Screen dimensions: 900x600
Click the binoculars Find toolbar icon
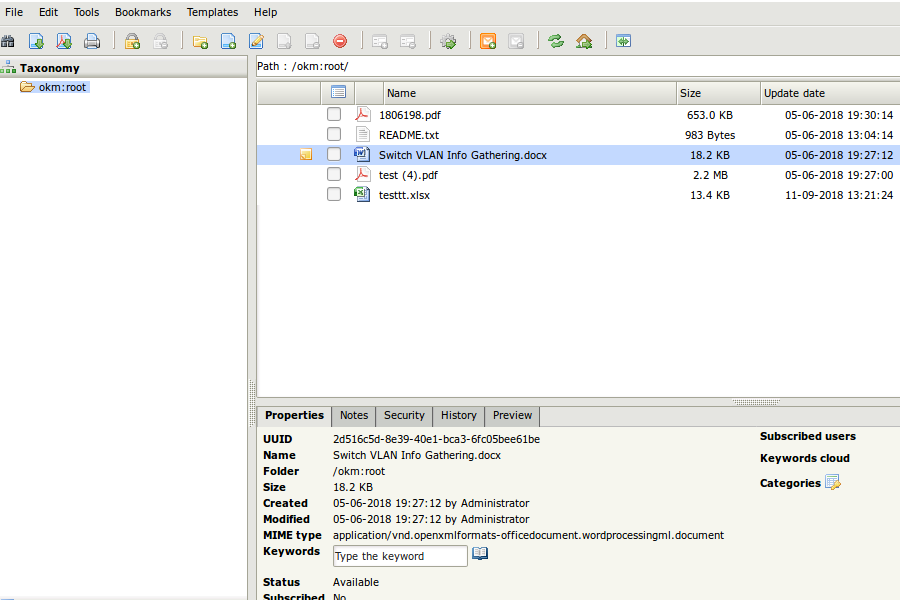click(x=8, y=41)
